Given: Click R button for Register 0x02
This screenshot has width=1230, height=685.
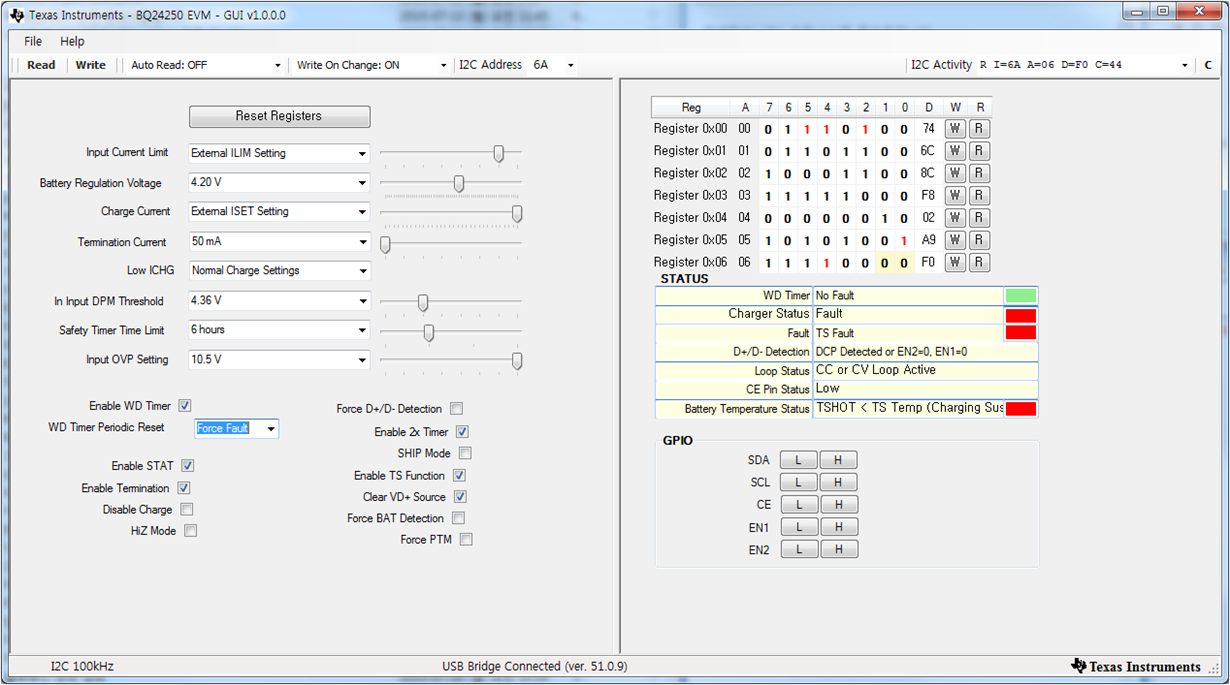Looking at the screenshot, I should [x=979, y=173].
